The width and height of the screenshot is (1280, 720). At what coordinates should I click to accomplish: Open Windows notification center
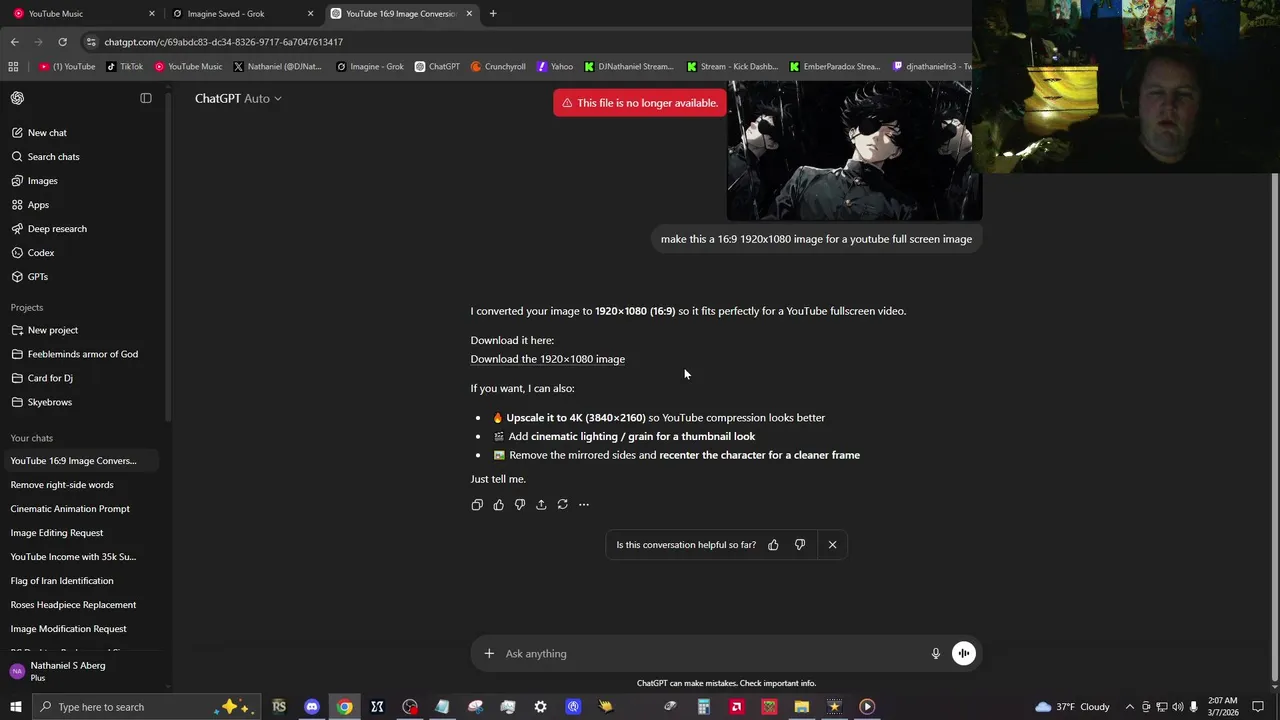[1258, 707]
